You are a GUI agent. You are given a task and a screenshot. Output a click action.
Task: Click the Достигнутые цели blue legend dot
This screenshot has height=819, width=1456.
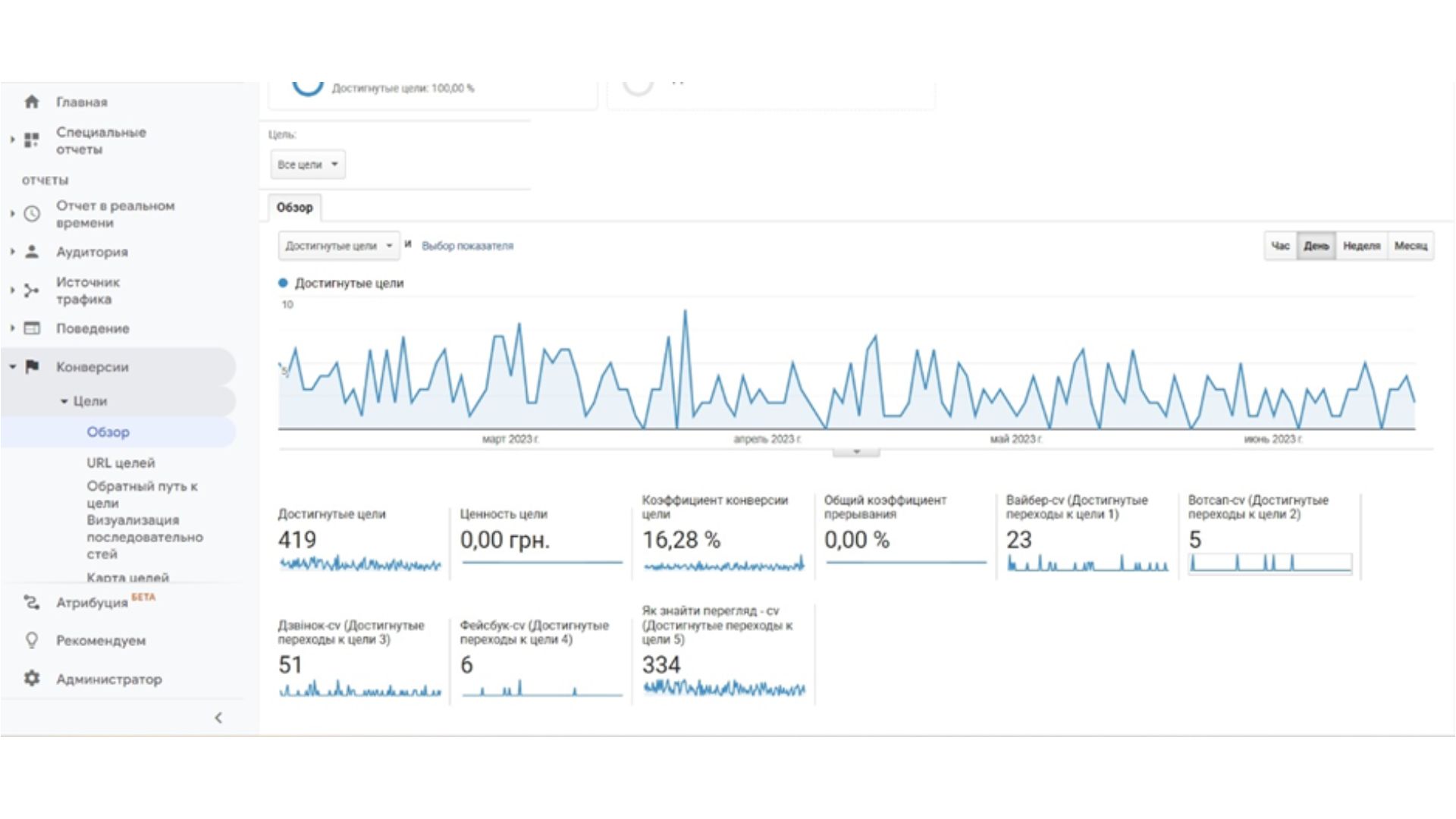click(283, 283)
